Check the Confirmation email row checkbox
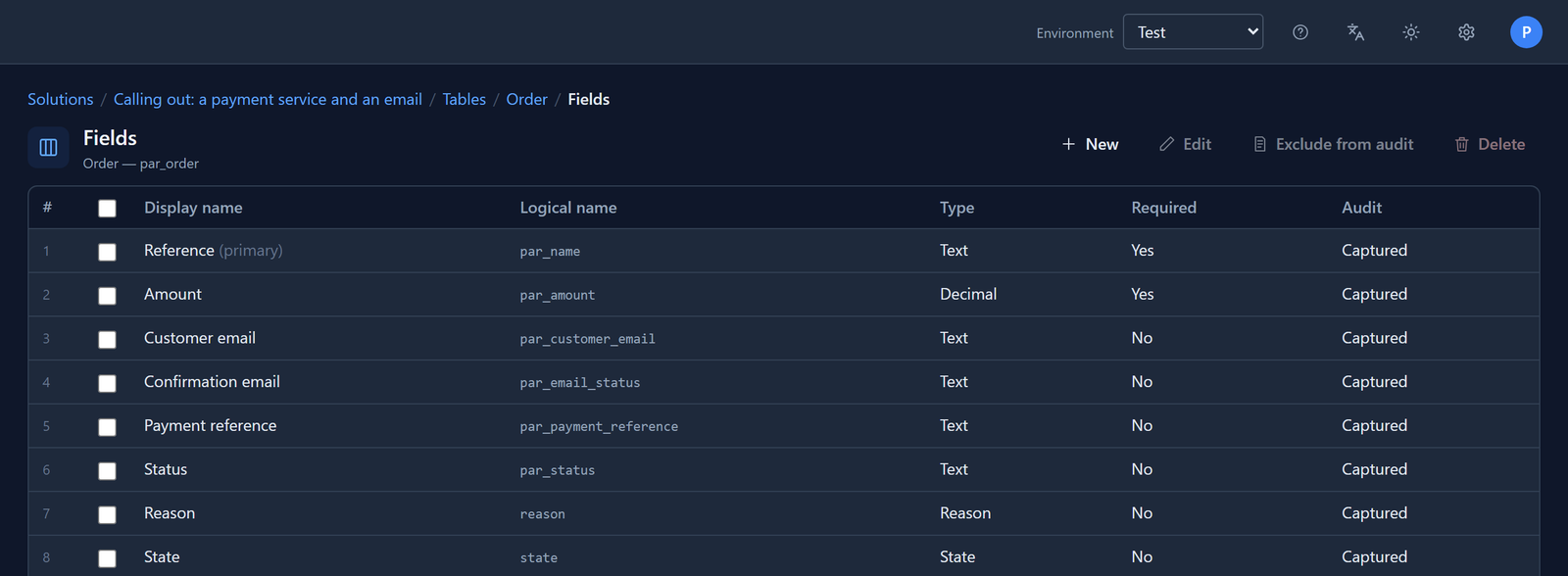 (x=107, y=383)
